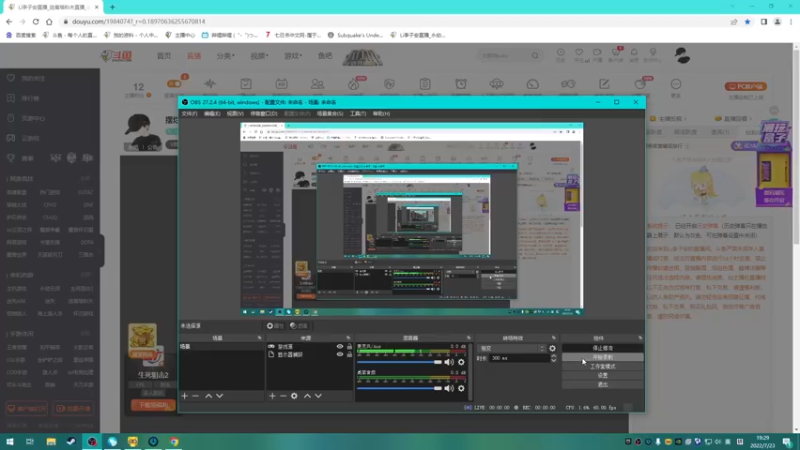Click 停止推流 in the OBS Controls panel
The height and width of the screenshot is (450, 800).
(x=603, y=348)
